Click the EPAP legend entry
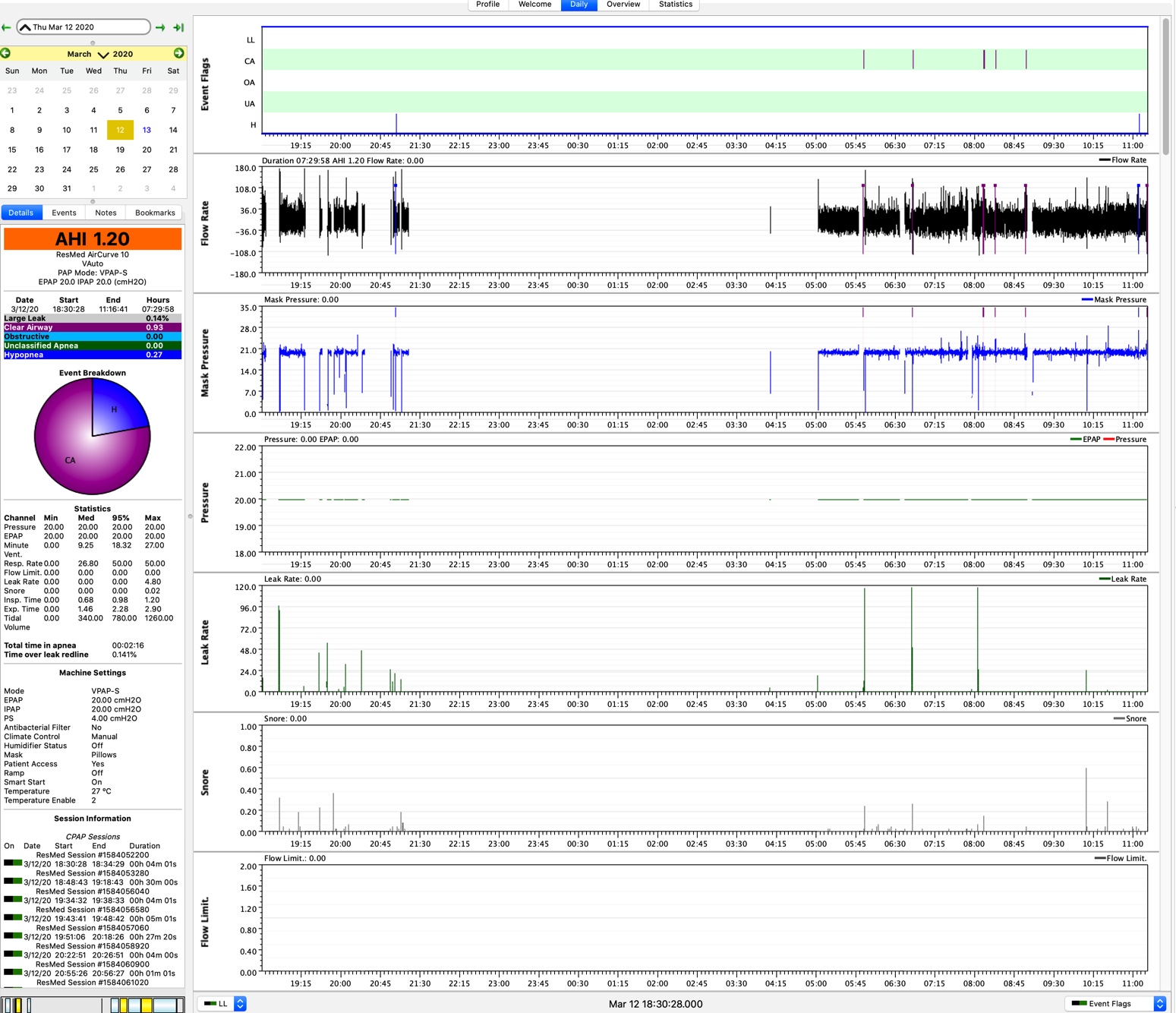The image size is (1176, 1013). 1085,440
